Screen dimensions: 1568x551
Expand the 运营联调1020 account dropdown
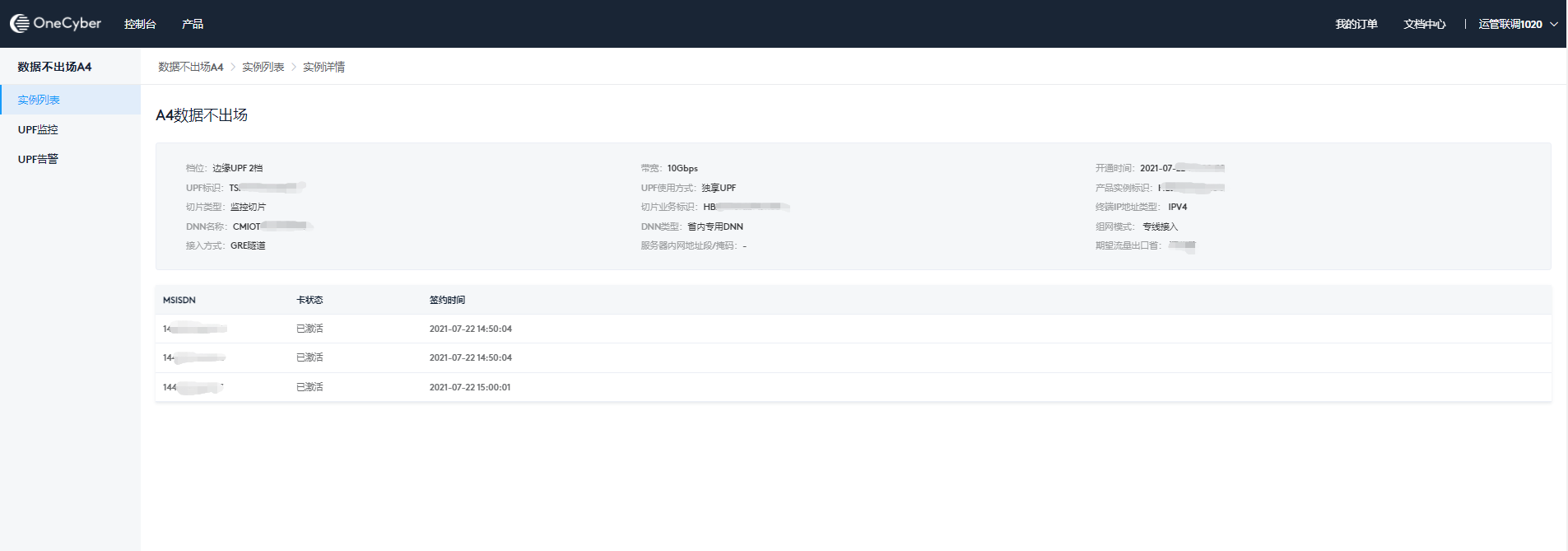coord(1518,24)
